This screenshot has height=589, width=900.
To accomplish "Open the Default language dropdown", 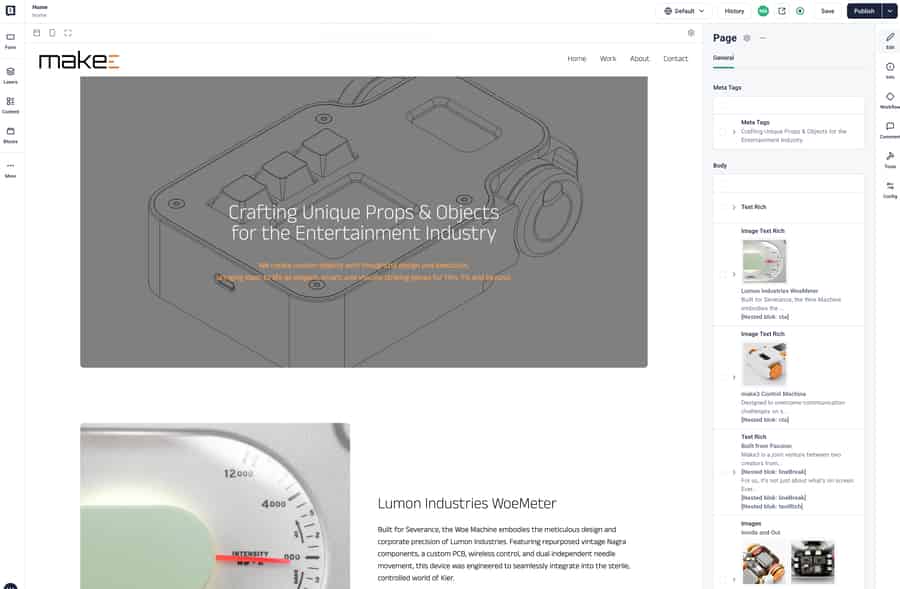I will (685, 11).
